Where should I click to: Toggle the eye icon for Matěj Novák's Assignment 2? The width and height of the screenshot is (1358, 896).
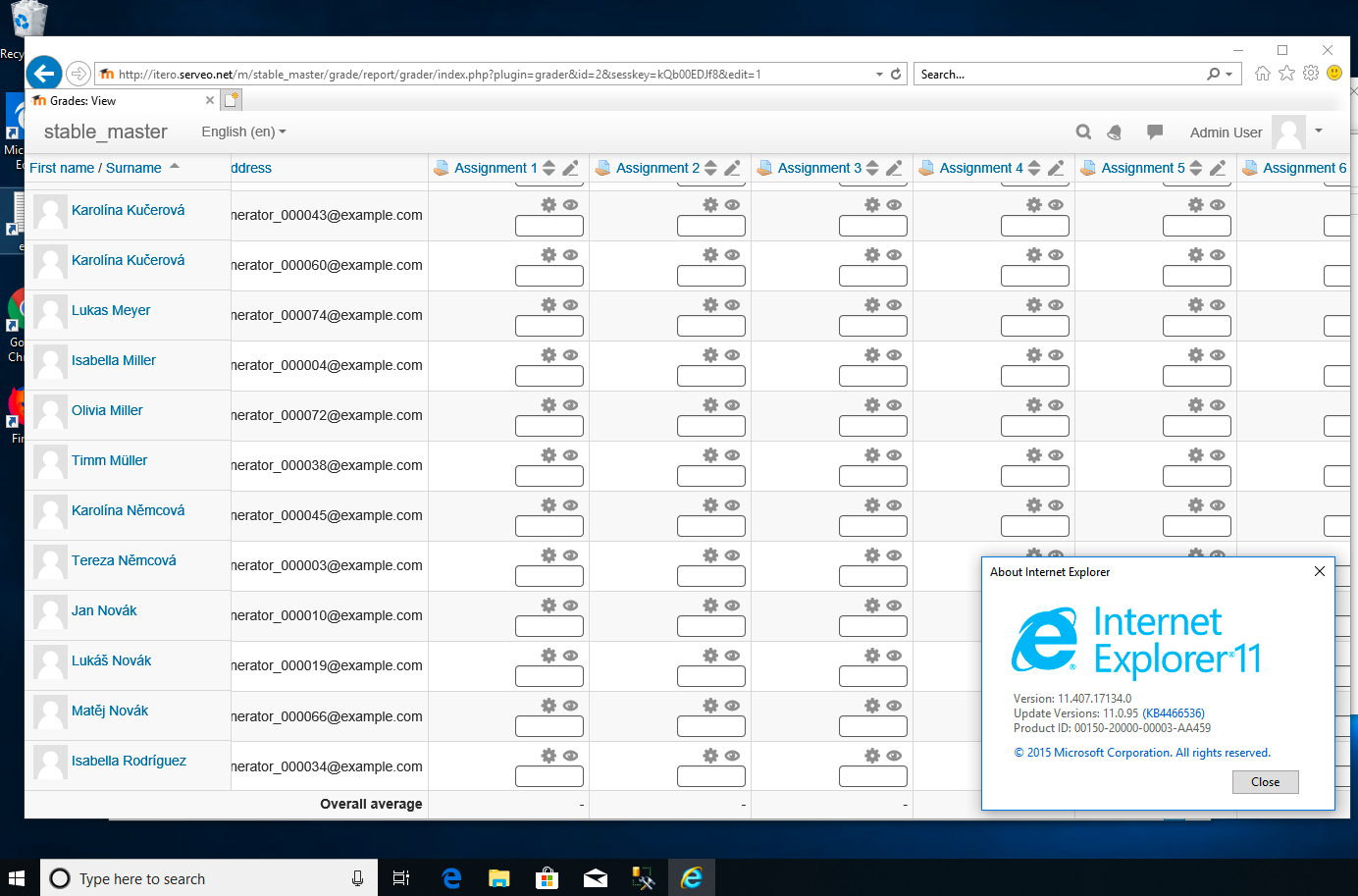(x=732, y=706)
